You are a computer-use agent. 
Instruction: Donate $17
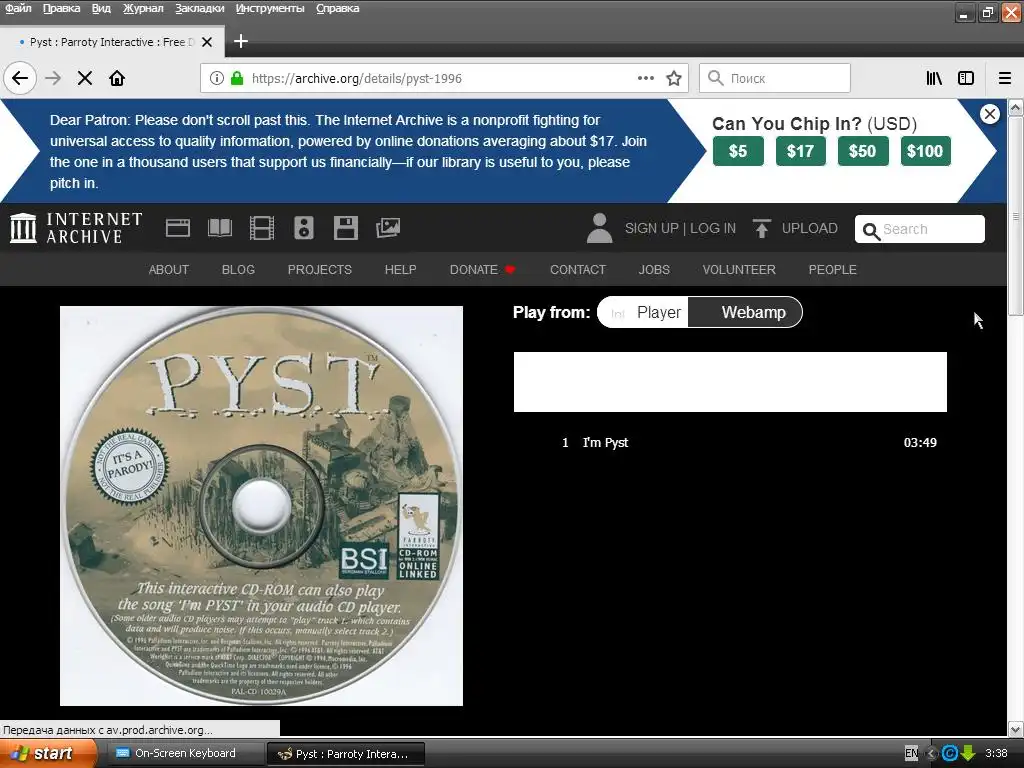point(801,151)
